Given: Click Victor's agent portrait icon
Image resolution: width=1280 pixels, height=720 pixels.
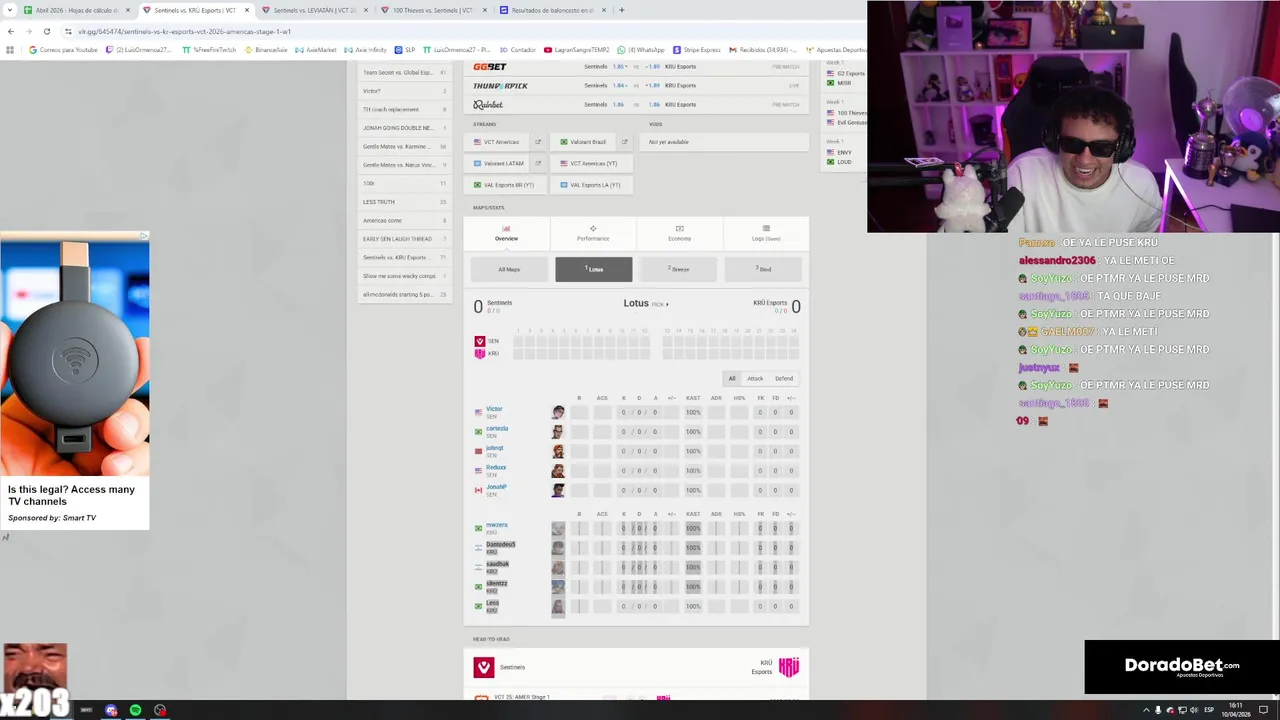Looking at the screenshot, I should coord(558,412).
